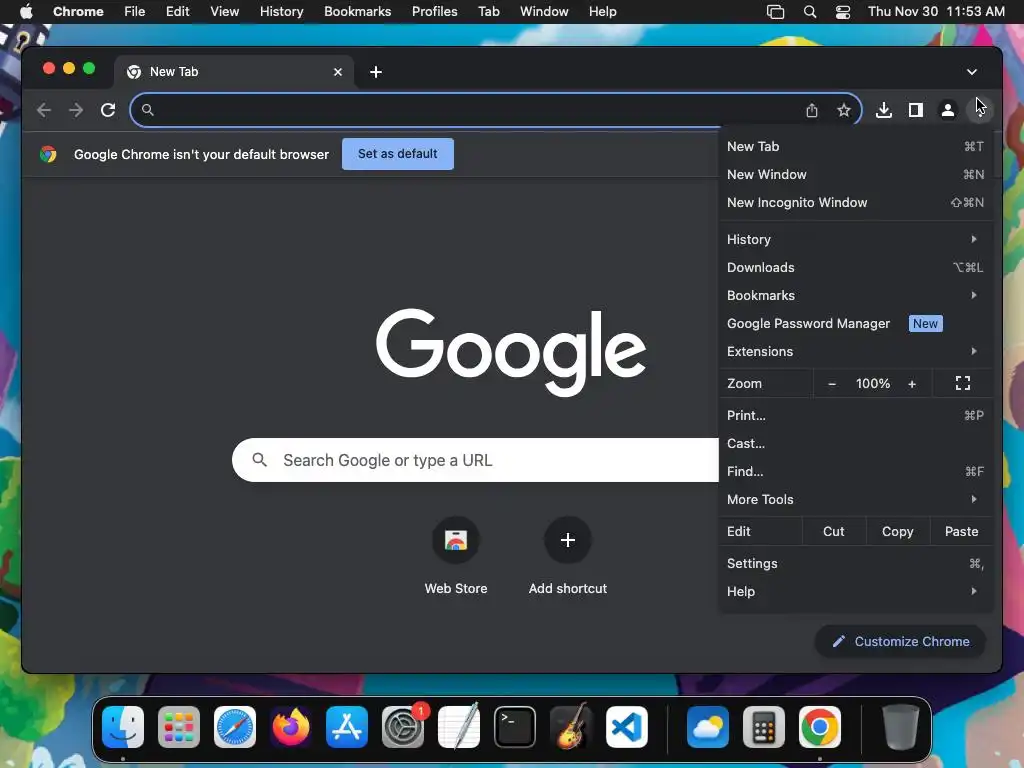Launch Firefox from the Dock
1024x768 pixels.
coord(291,727)
